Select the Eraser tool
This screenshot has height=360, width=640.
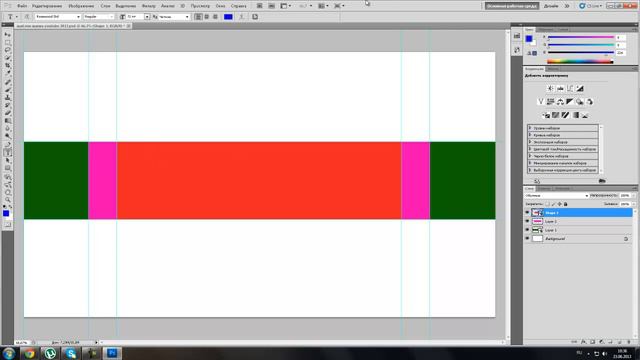coord(7,113)
